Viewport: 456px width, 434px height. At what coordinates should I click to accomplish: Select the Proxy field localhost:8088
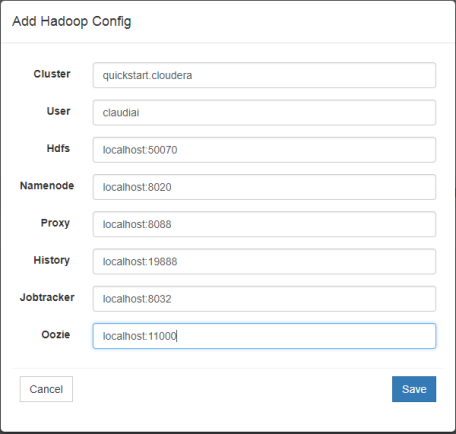[264, 224]
